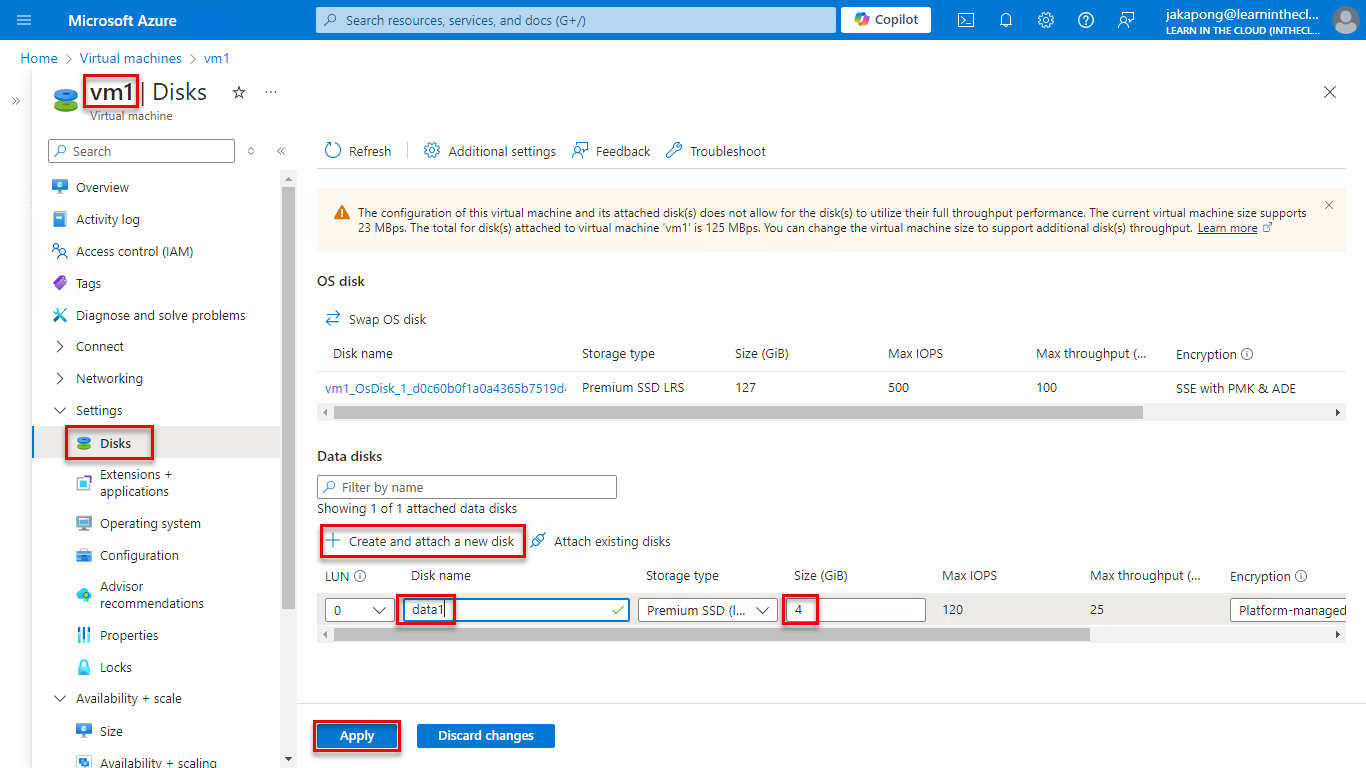Click the Encryption info icon in OS disk table
This screenshot has height=768, width=1366.
point(1247,354)
